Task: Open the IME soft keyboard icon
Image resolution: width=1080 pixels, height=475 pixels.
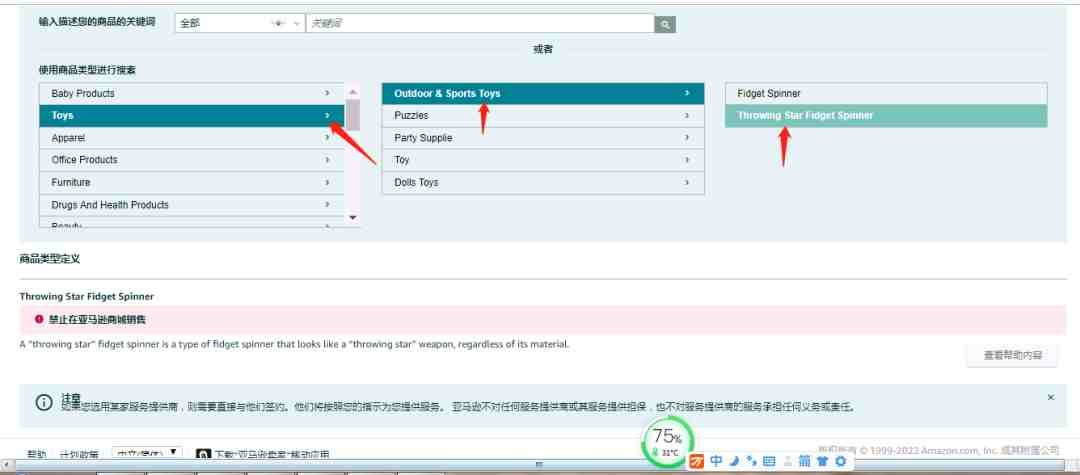Action: 769,461
